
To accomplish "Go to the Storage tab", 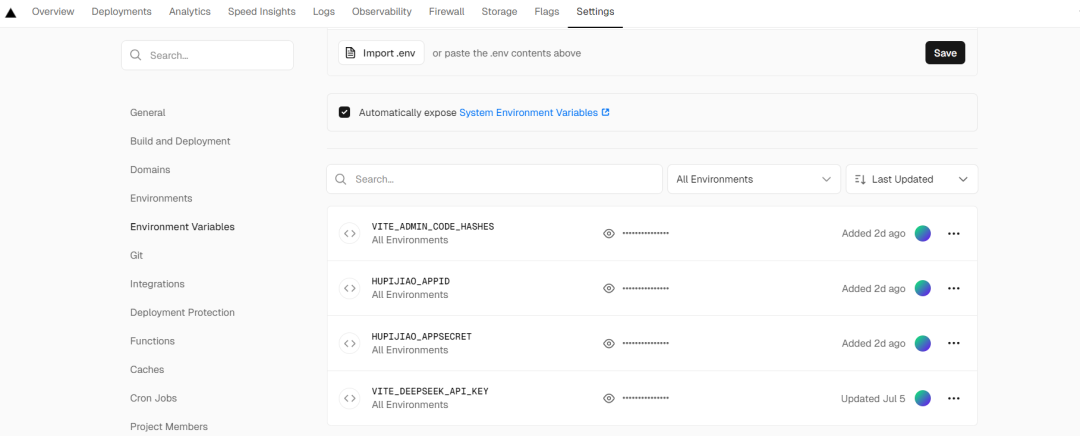I will pos(499,12).
